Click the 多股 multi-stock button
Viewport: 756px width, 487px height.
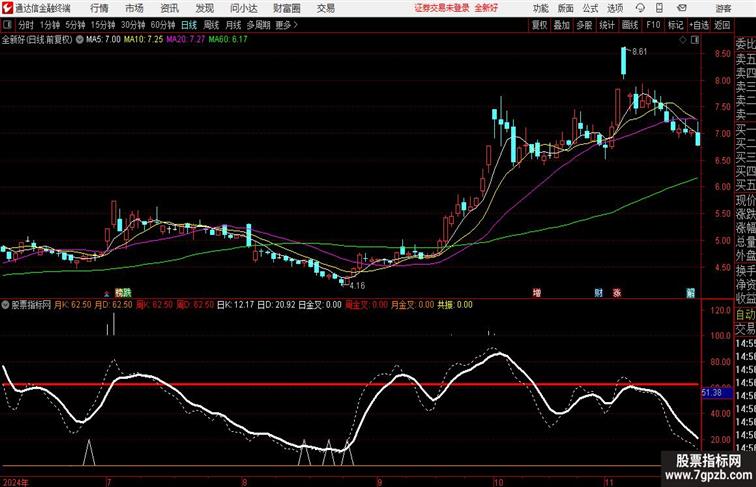[584, 25]
